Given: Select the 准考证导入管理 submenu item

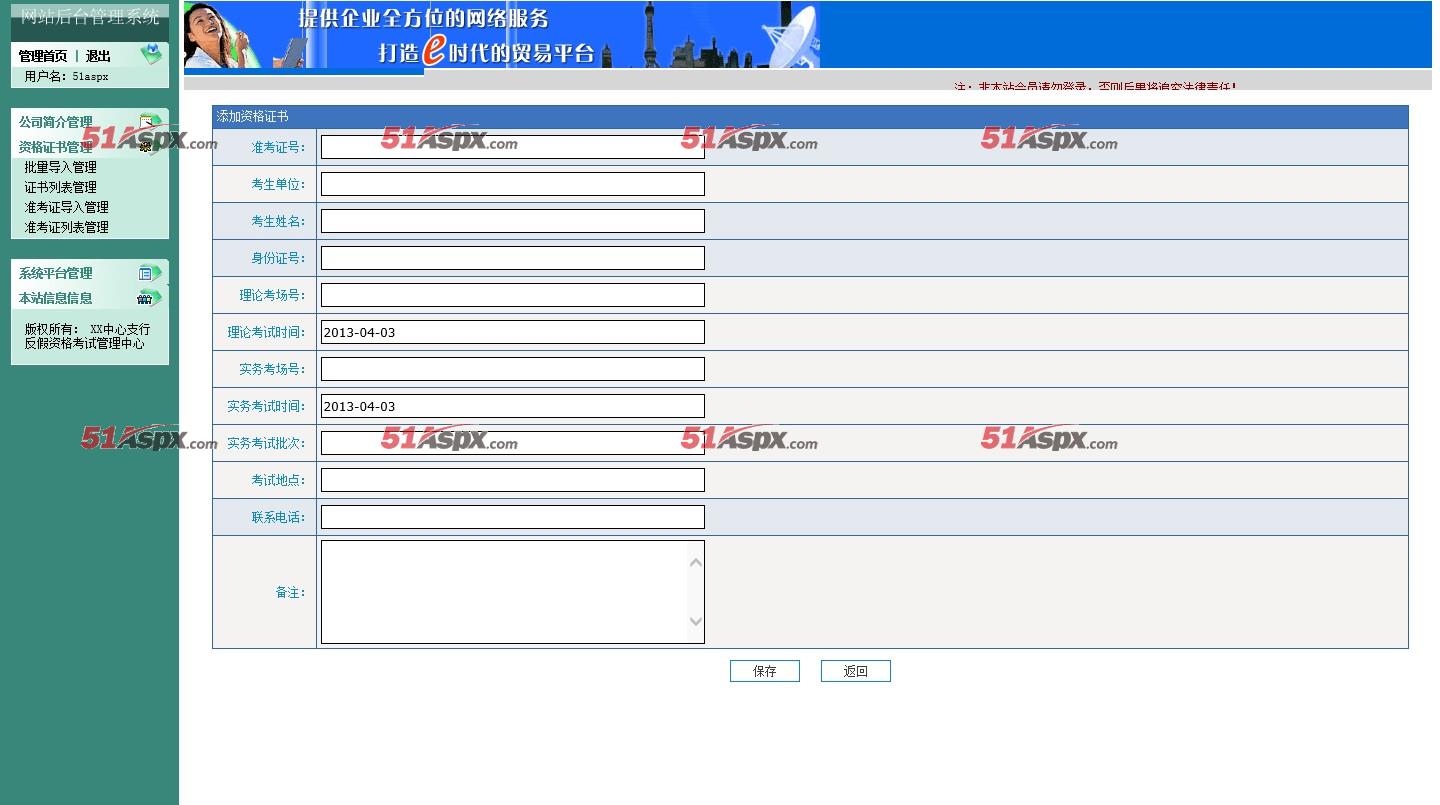Looking at the screenshot, I should 67,207.
